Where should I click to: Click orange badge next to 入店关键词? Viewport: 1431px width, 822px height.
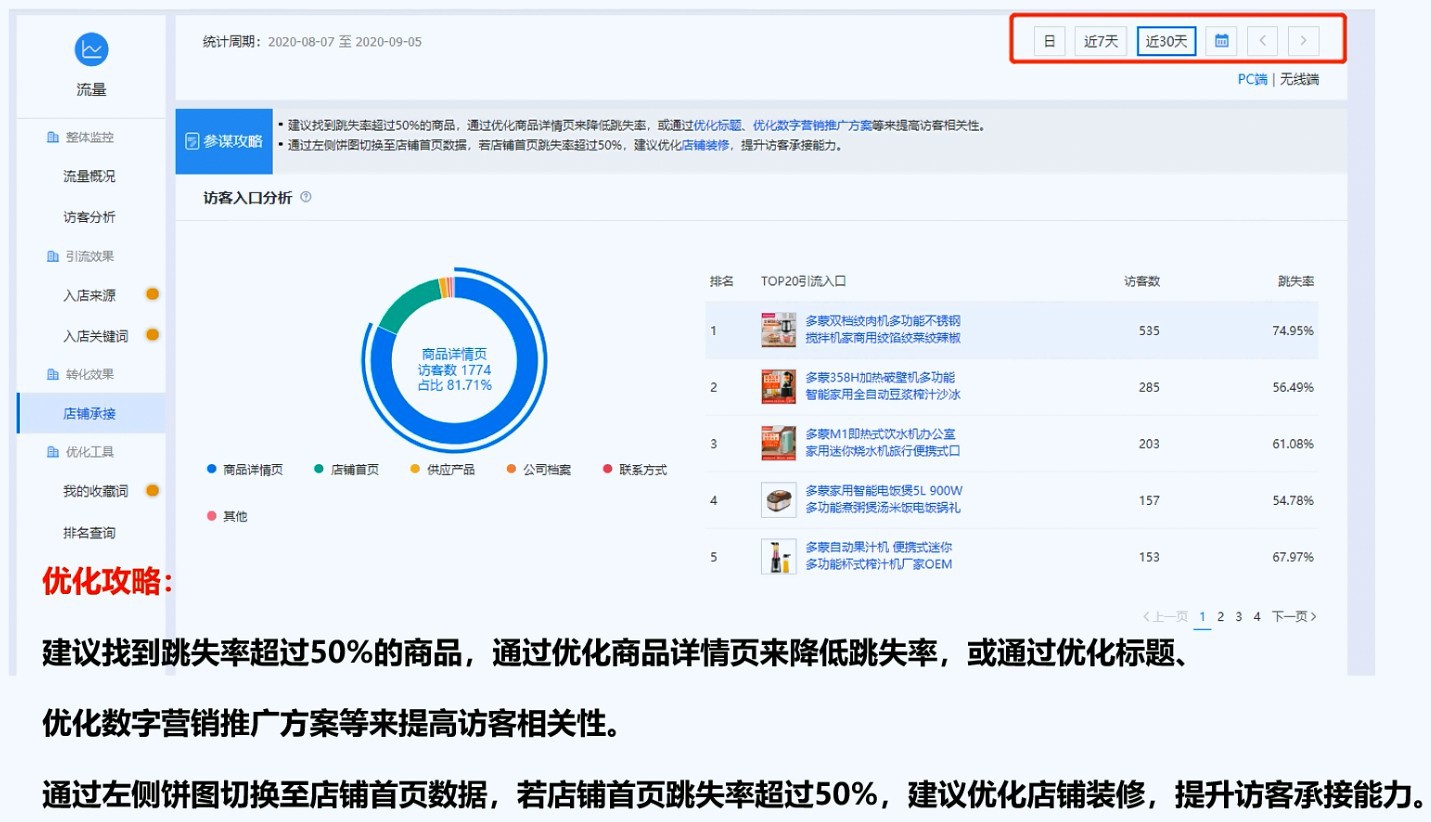152,335
